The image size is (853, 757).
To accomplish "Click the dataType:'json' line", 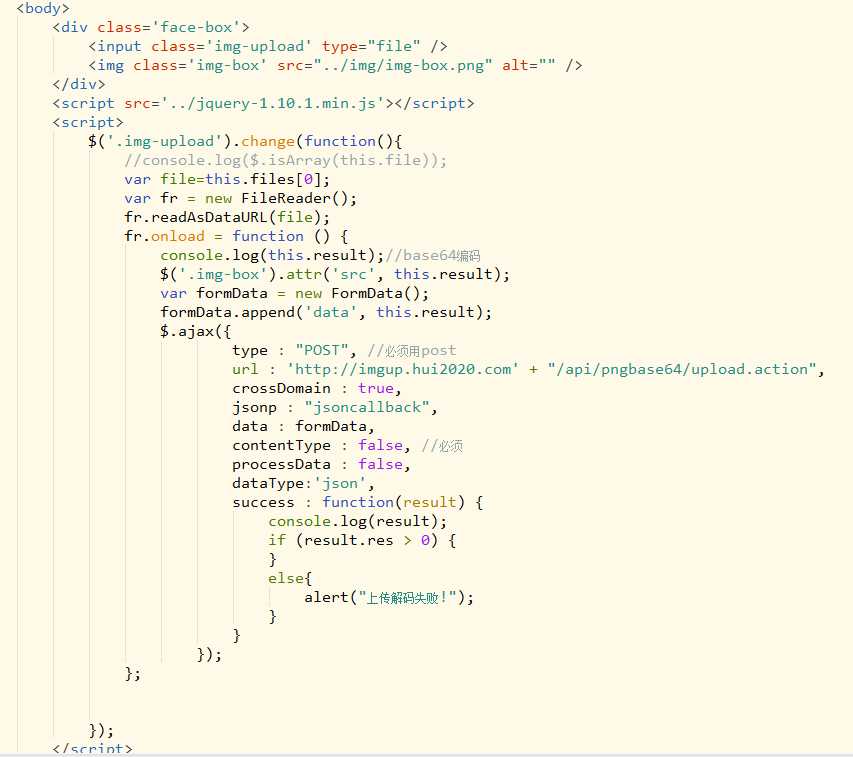I will [303, 483].
